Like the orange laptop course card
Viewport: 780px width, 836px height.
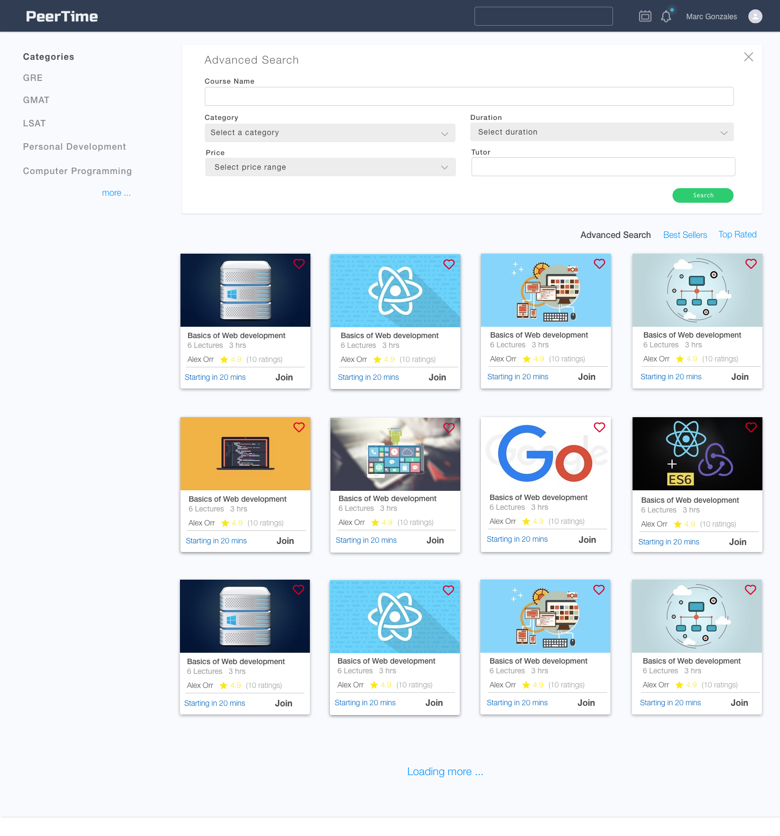299,427
